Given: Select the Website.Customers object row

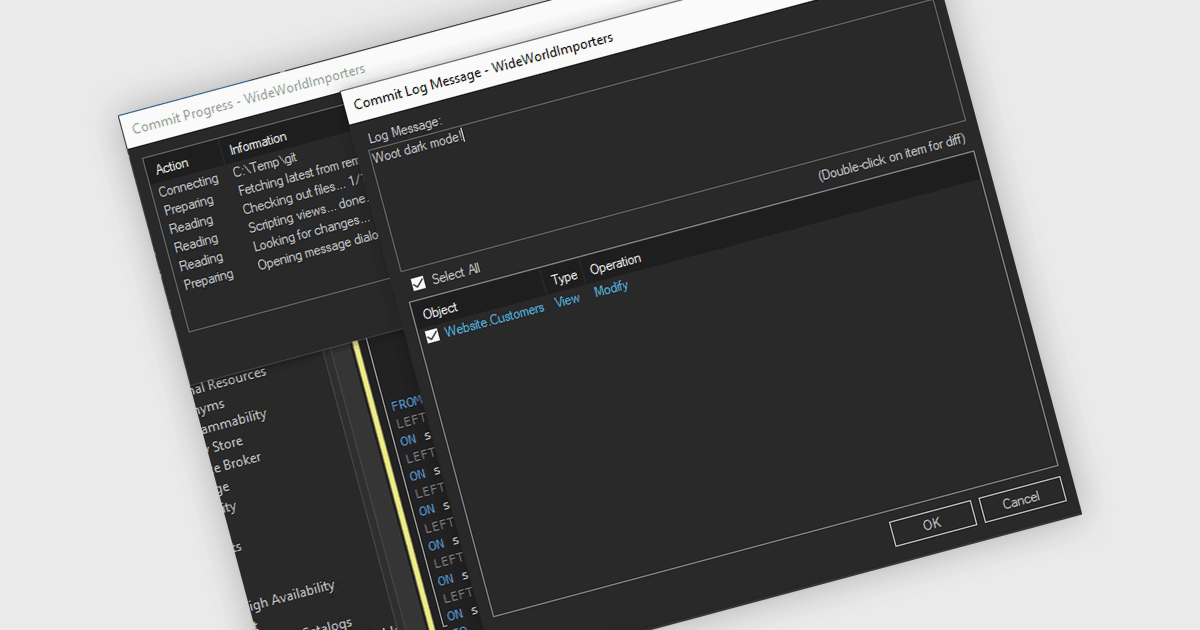Looking at the screenshot, I should (x=494, y=321).
